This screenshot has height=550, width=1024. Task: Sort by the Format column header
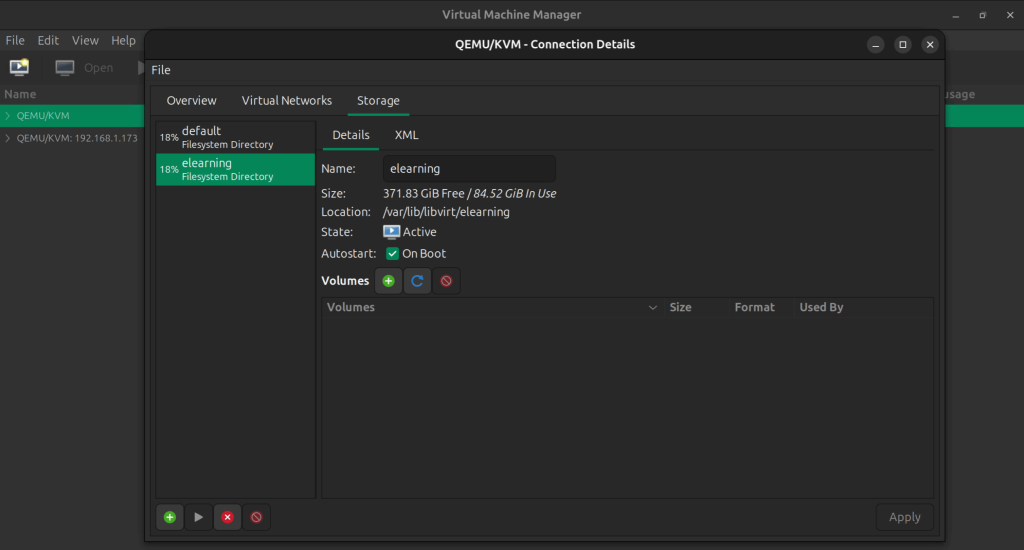click(761, 308)
